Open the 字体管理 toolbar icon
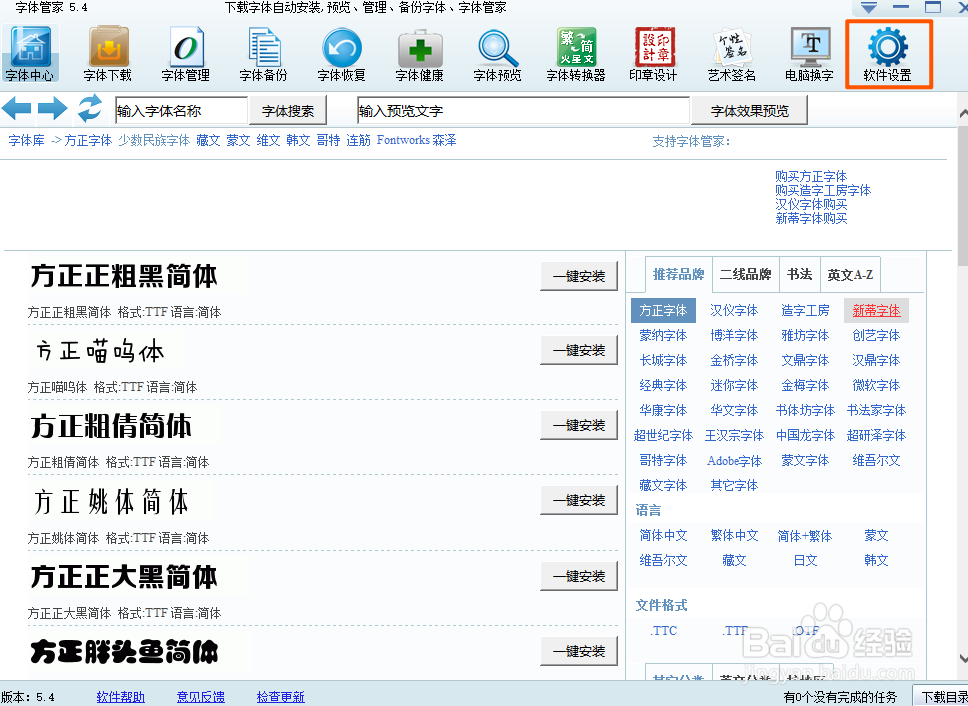 tap(186, 54)
